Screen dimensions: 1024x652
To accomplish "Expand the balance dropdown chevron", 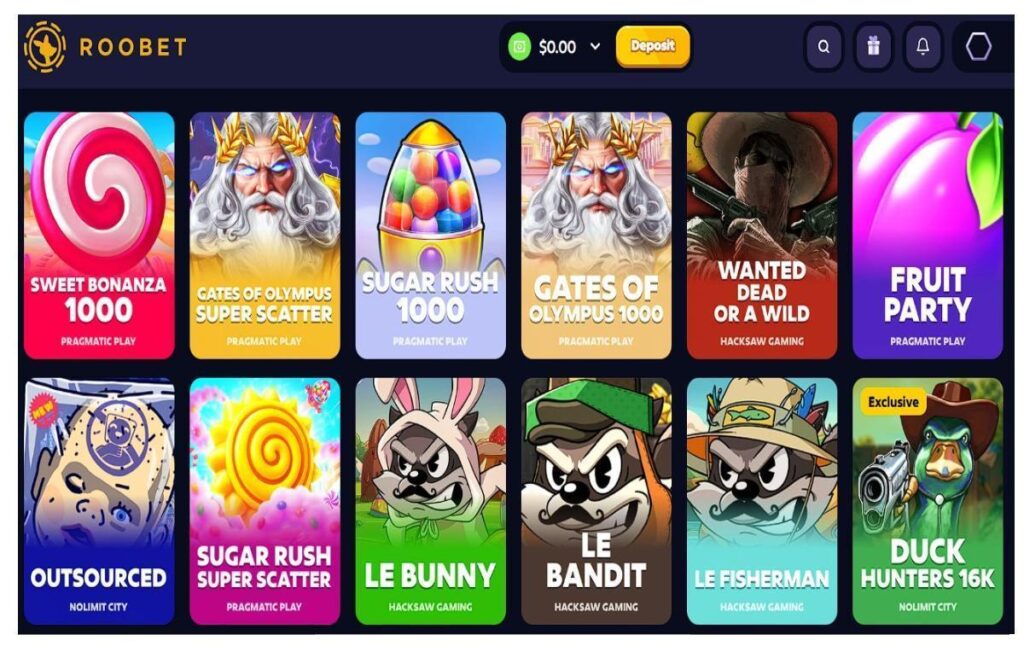I will coord(595,46).
